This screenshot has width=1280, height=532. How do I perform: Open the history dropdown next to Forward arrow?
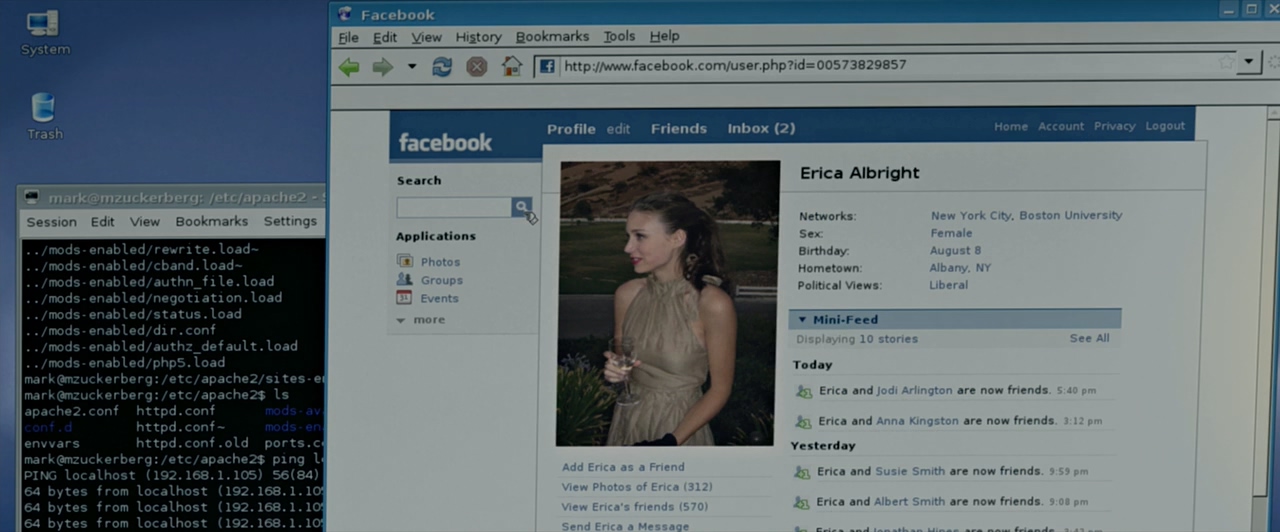(x=411, y=67)
